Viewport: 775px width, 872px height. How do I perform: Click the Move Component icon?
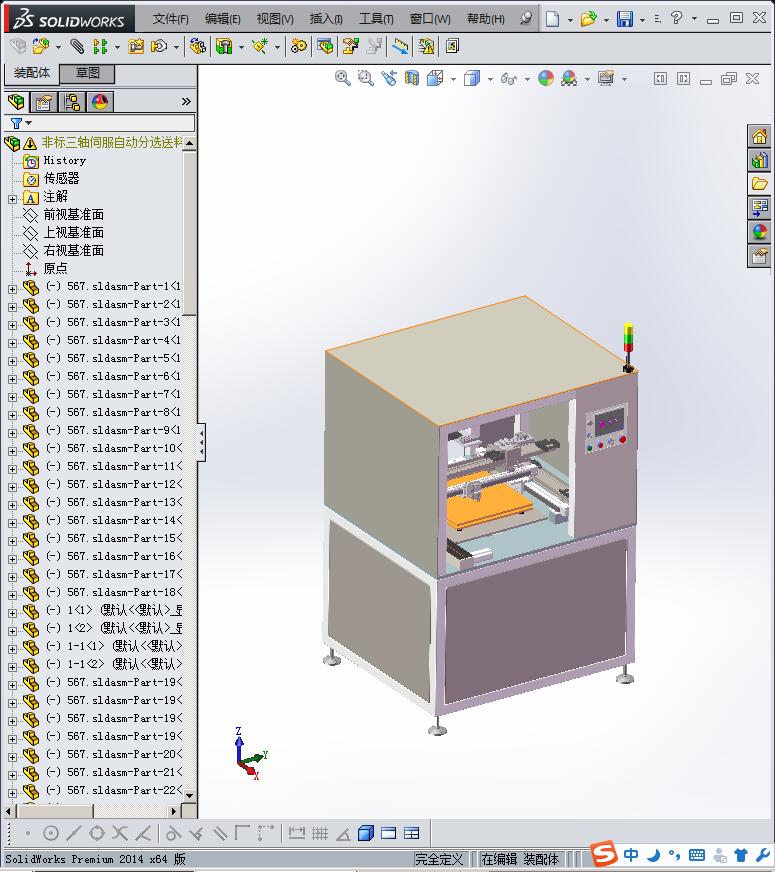point(159,46)
